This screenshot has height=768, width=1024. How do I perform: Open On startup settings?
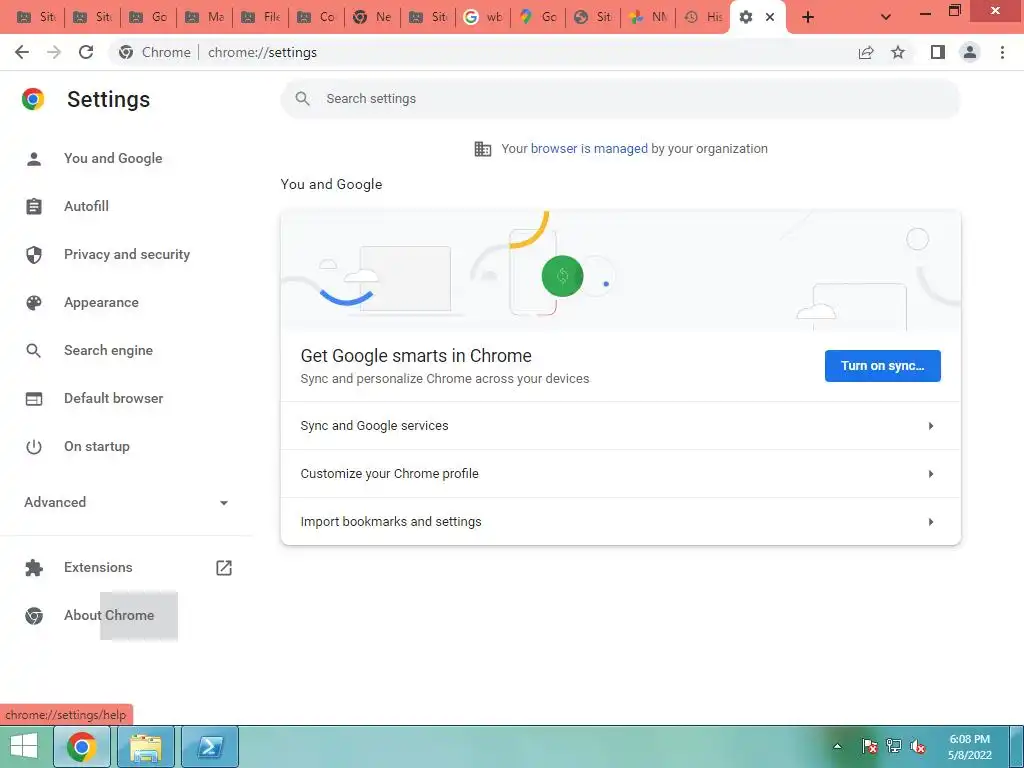[97, 447]
